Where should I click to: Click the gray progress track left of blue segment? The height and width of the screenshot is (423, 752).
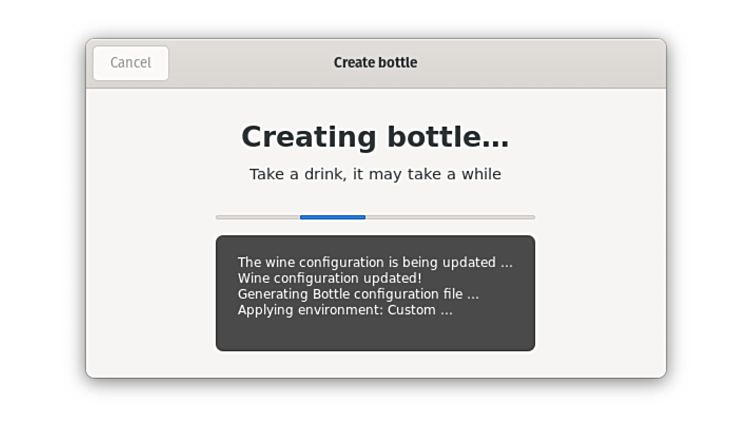pyautogui.click(x=257, y=216)
